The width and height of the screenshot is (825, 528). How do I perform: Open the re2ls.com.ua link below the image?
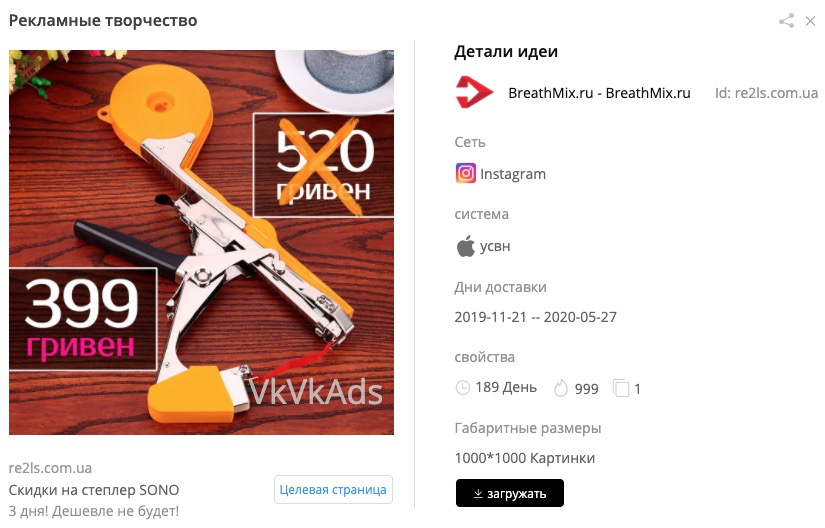(51, 468)
